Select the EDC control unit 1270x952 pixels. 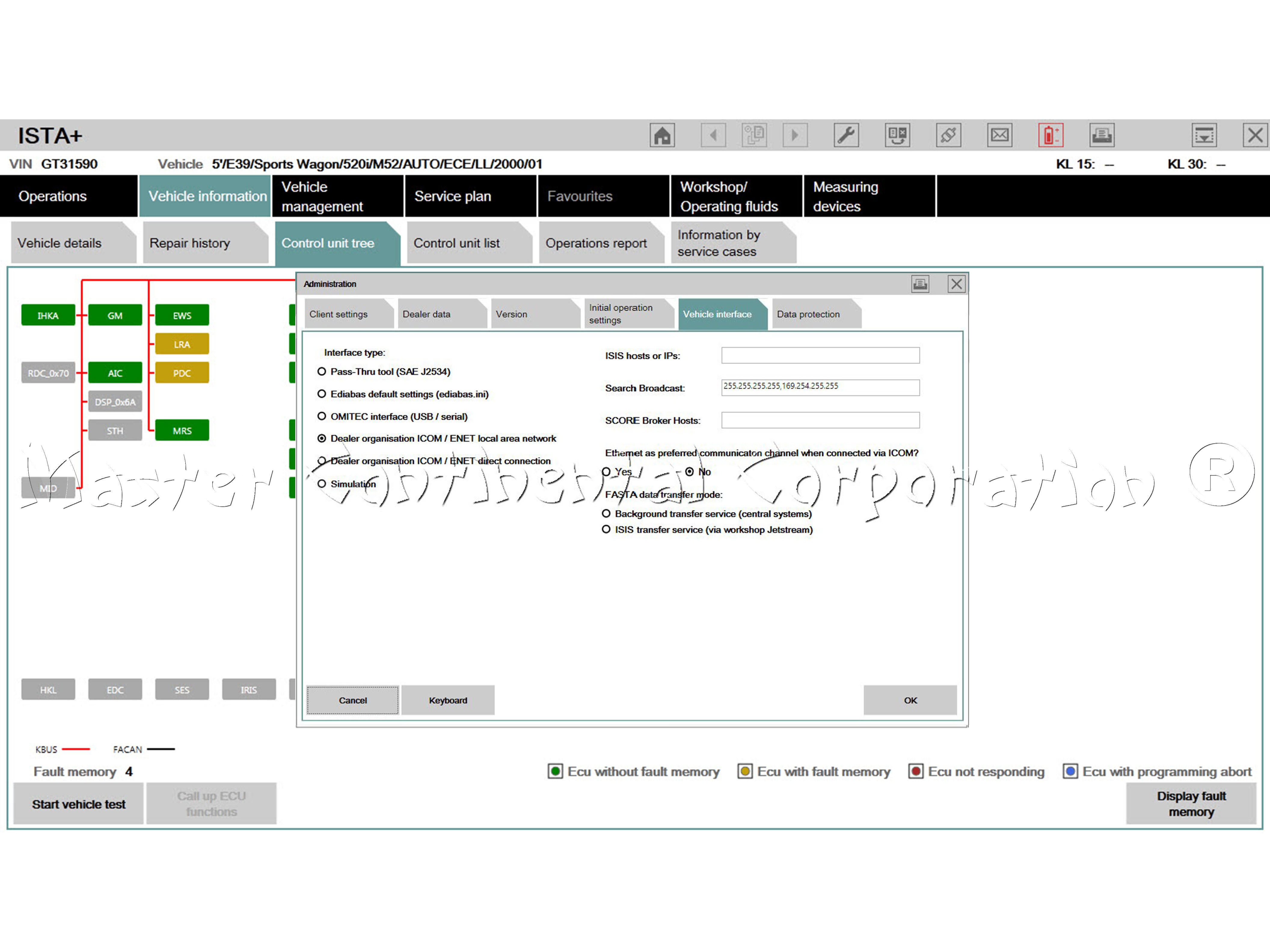click(115, 689)
